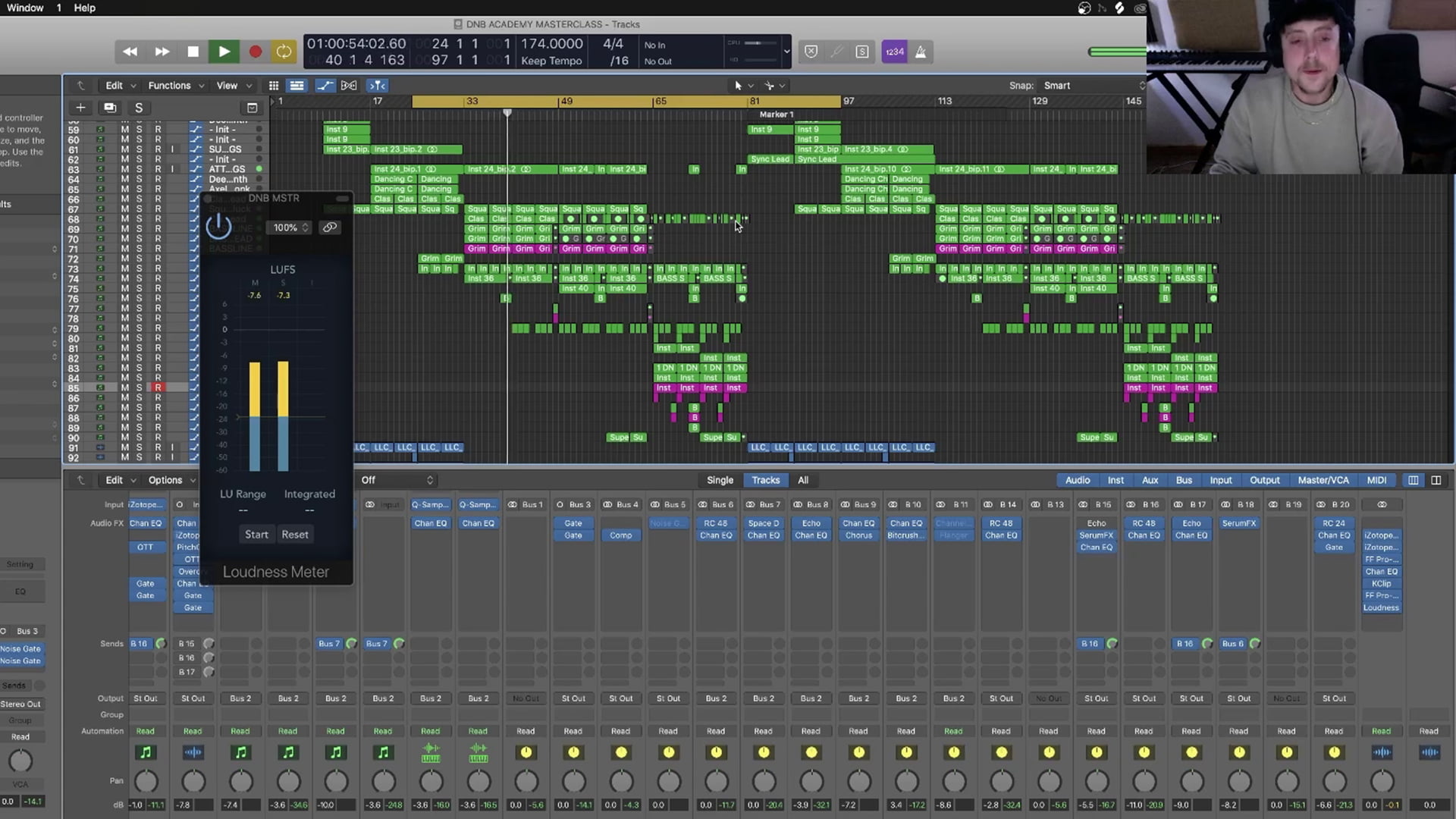Open the mixer Off dropdown
The height and width of the screenshot is (819, 1456).
[397, 480]
